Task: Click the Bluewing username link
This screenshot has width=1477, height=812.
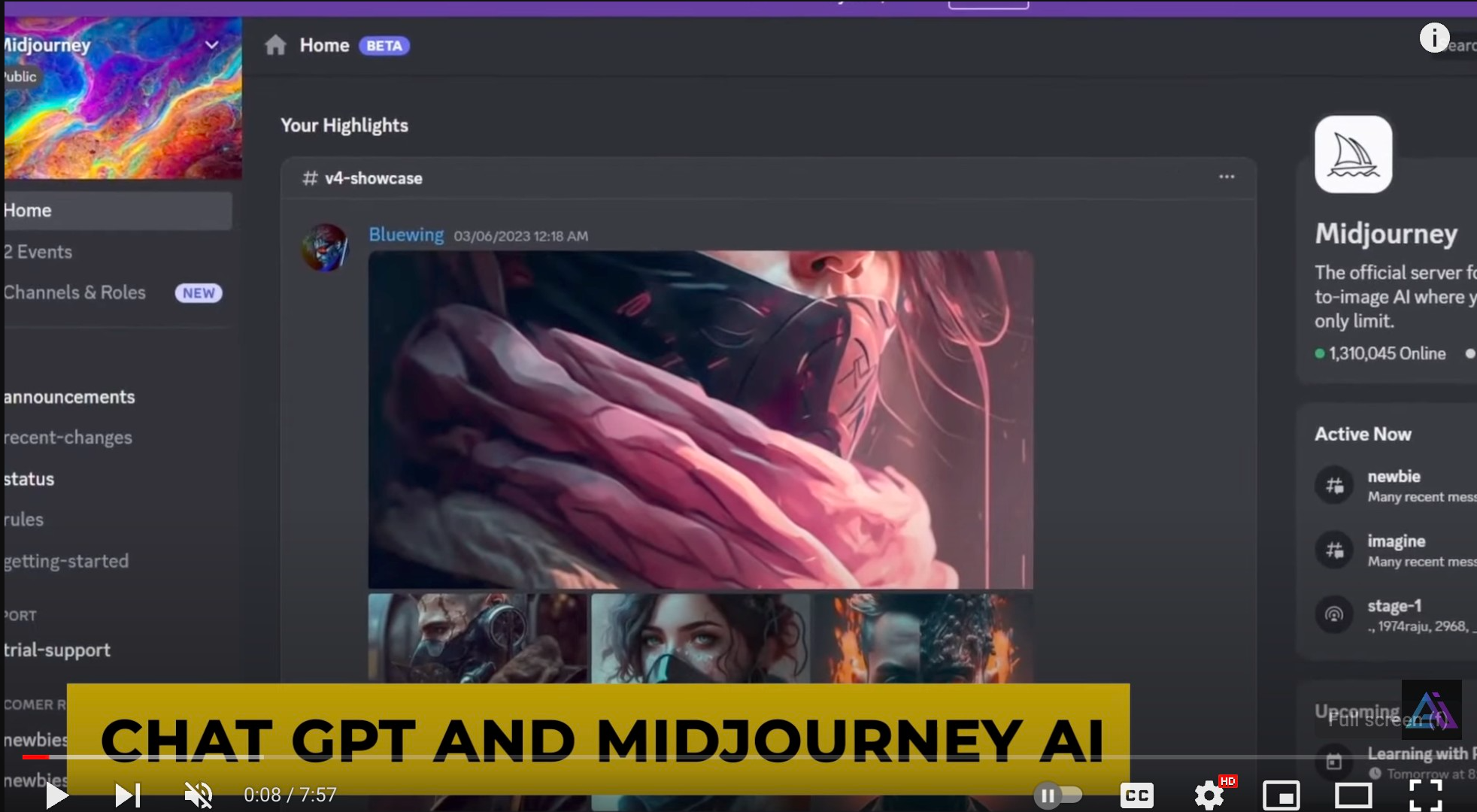Action: (x=405, y=235)
